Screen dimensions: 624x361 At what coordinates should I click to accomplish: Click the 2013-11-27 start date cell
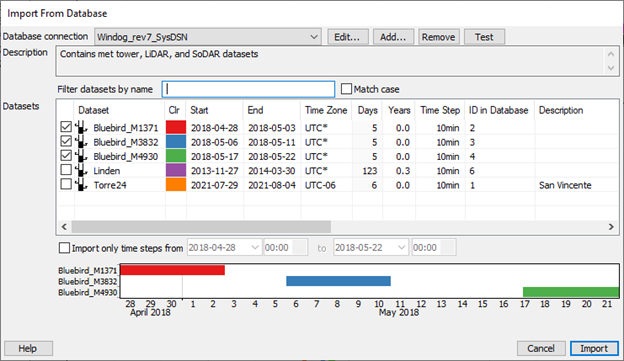(214, 171)
